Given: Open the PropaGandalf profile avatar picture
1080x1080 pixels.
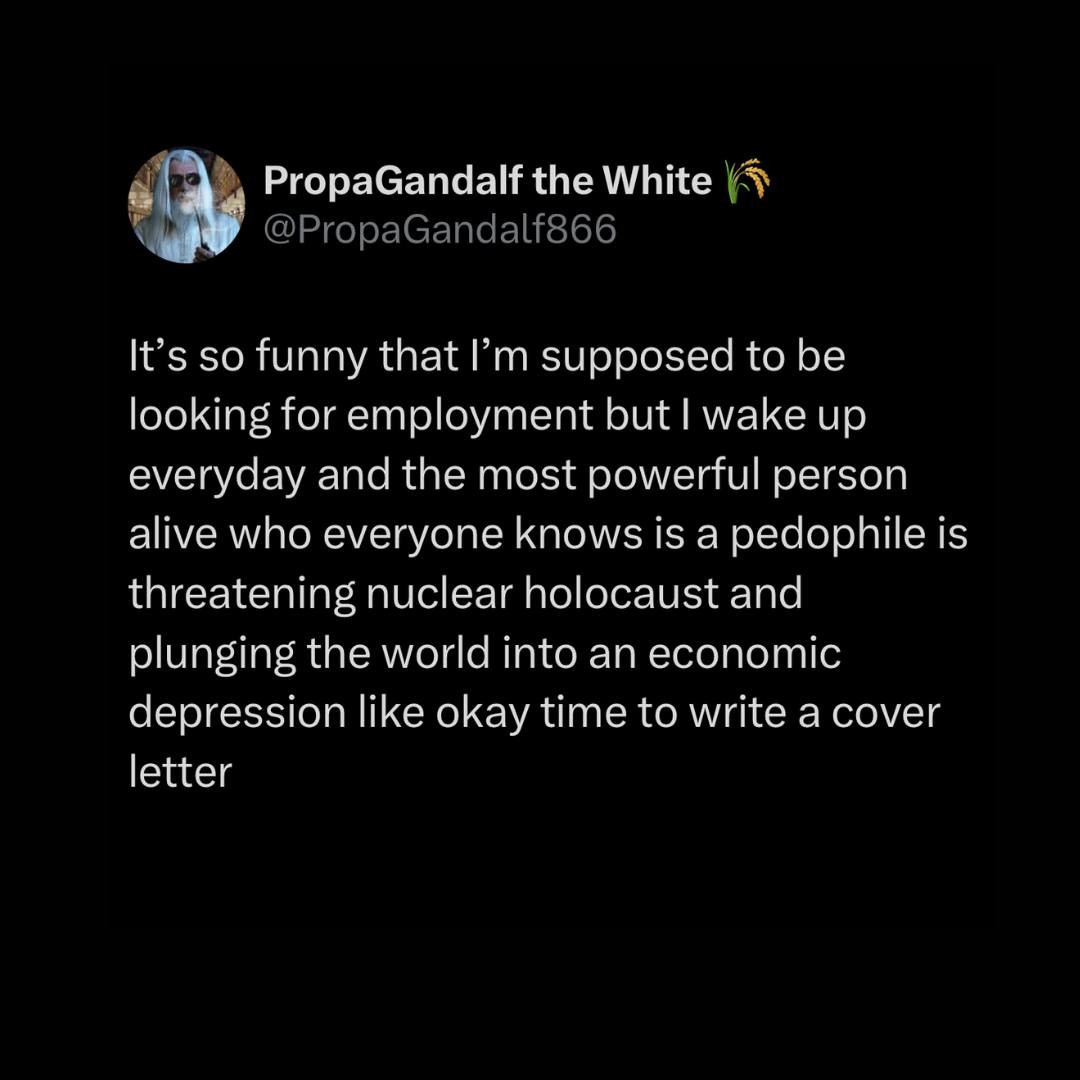Looking at the screenshot, I should coord(186,205).
